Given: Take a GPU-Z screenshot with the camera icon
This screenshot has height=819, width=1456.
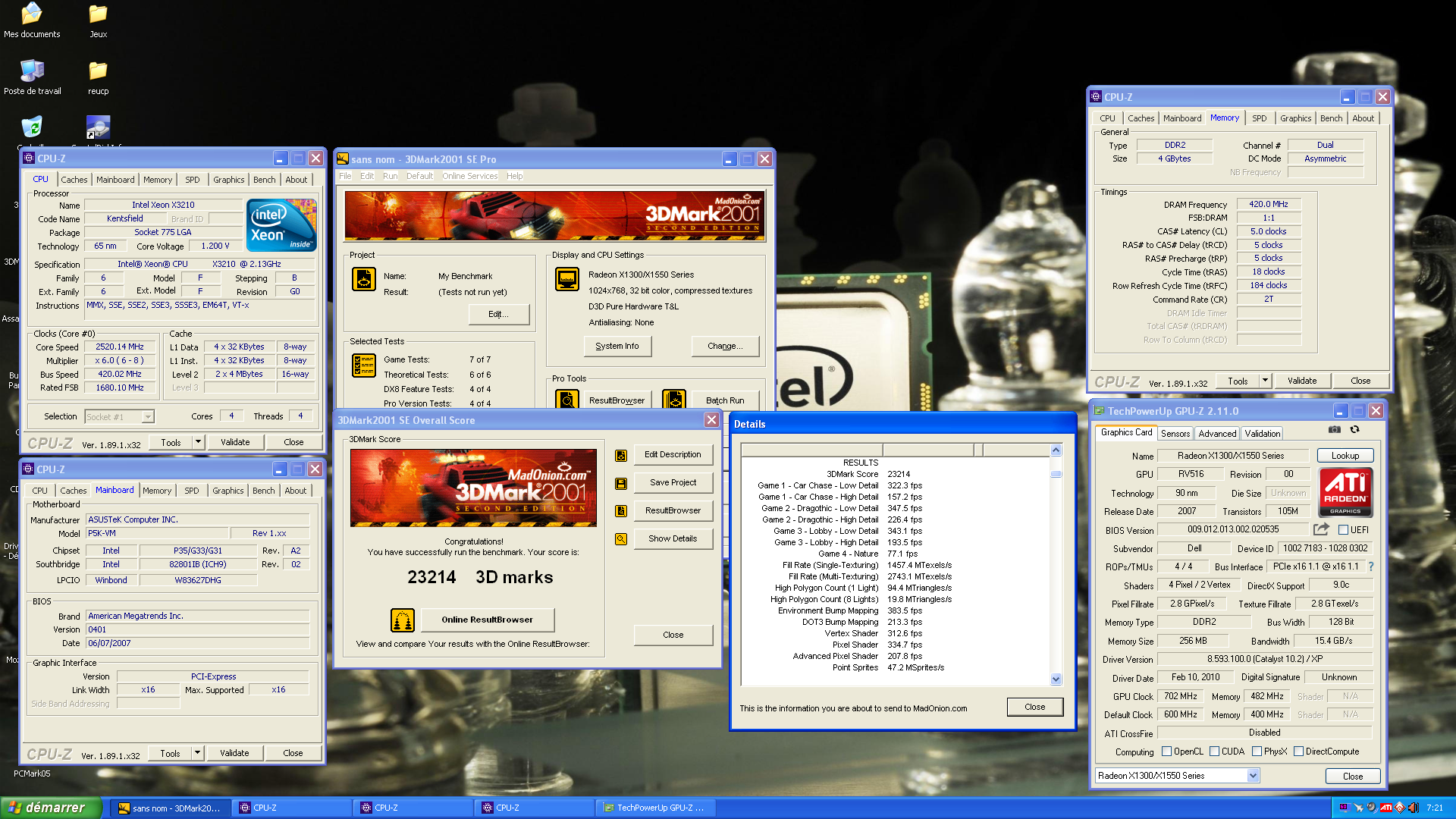Looking at the screenshot, I should (x=1335, y=430).
